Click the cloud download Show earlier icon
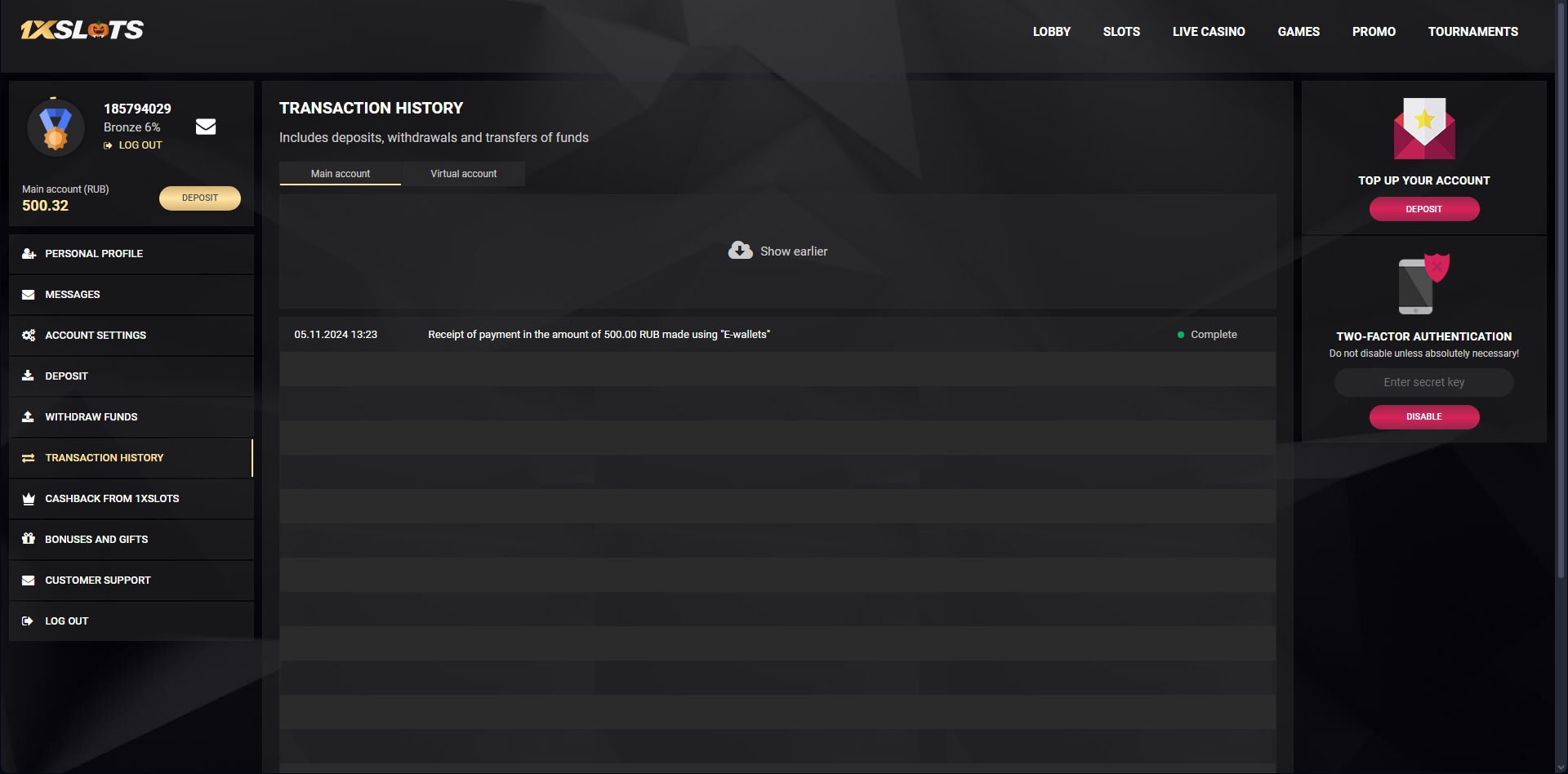1568x774 pixels. coord(740,251)
